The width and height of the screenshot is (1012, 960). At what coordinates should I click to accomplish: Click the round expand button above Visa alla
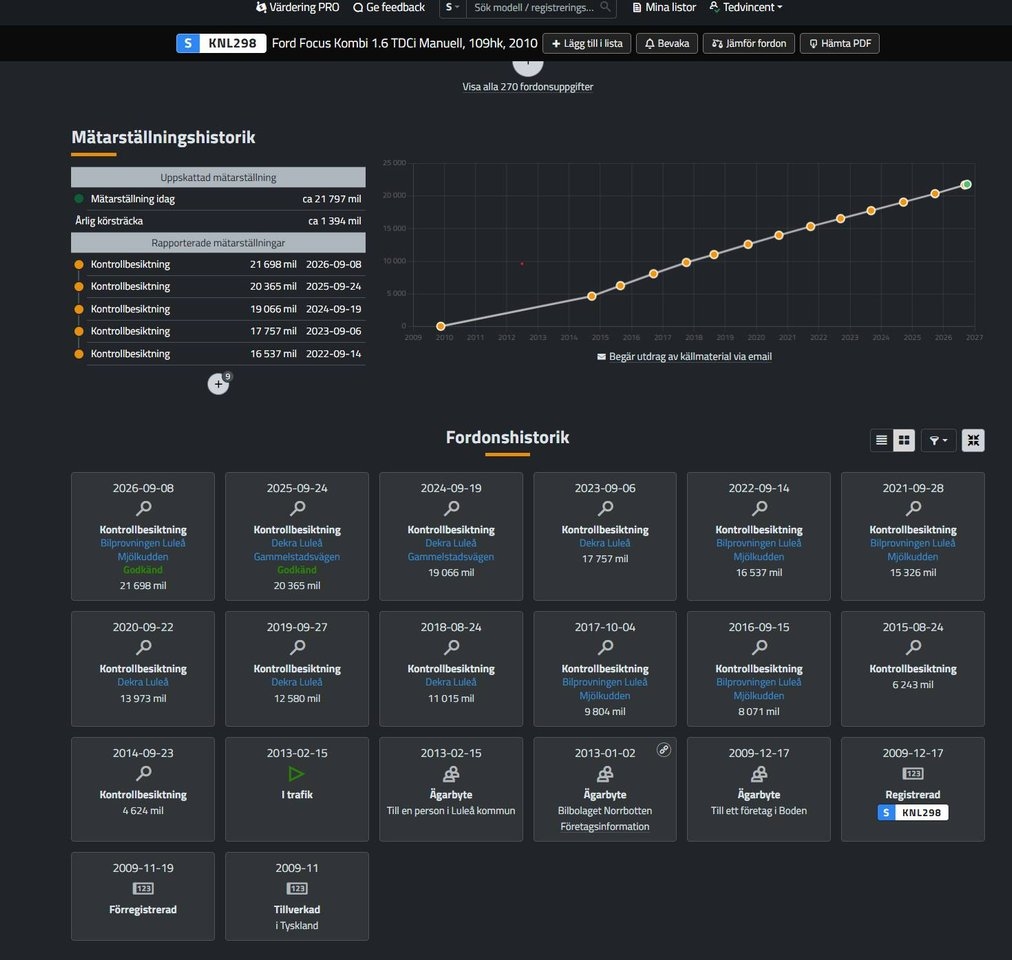[527, 64]
